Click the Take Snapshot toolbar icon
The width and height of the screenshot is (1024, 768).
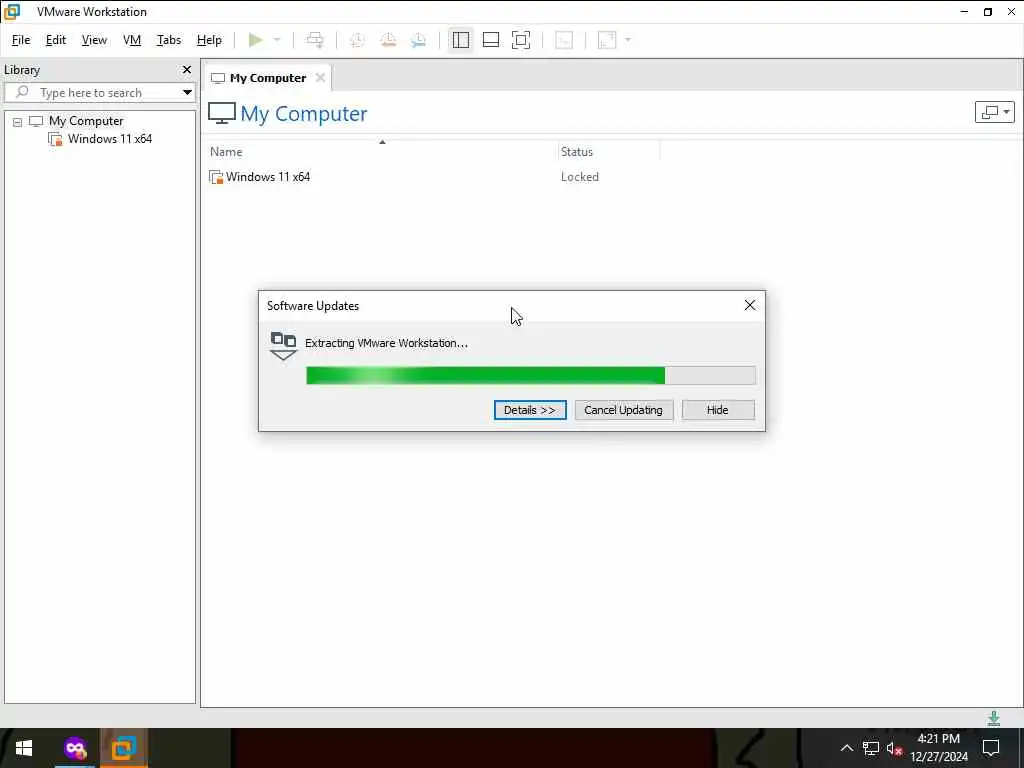357,40
